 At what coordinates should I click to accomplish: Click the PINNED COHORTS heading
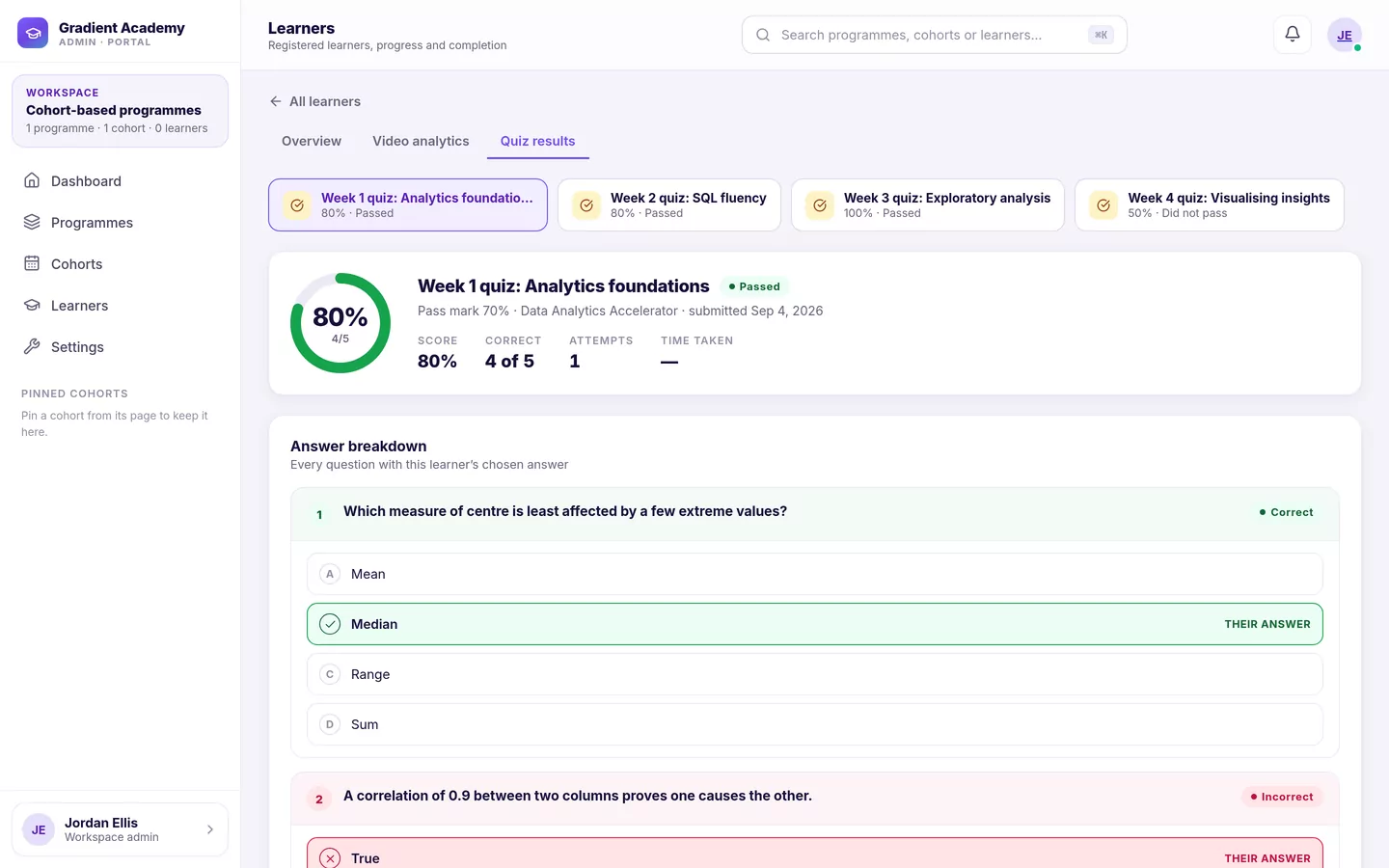coord(74,393)
